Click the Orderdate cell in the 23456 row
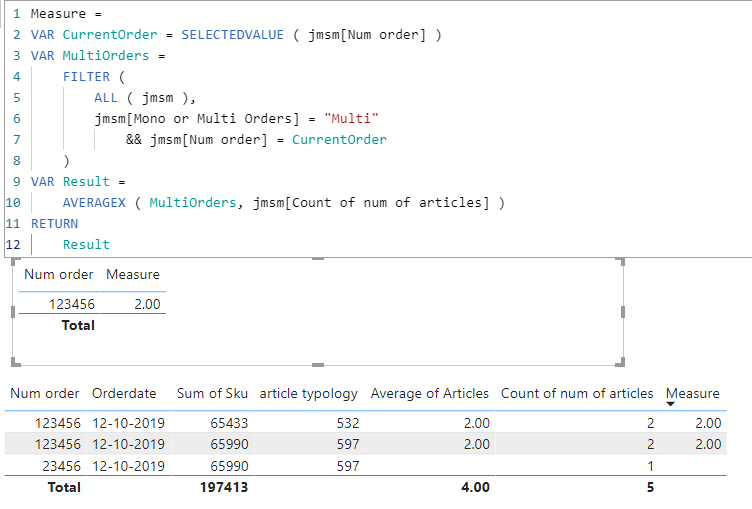This screenshot has height=509, width=752. click(128, 466)
